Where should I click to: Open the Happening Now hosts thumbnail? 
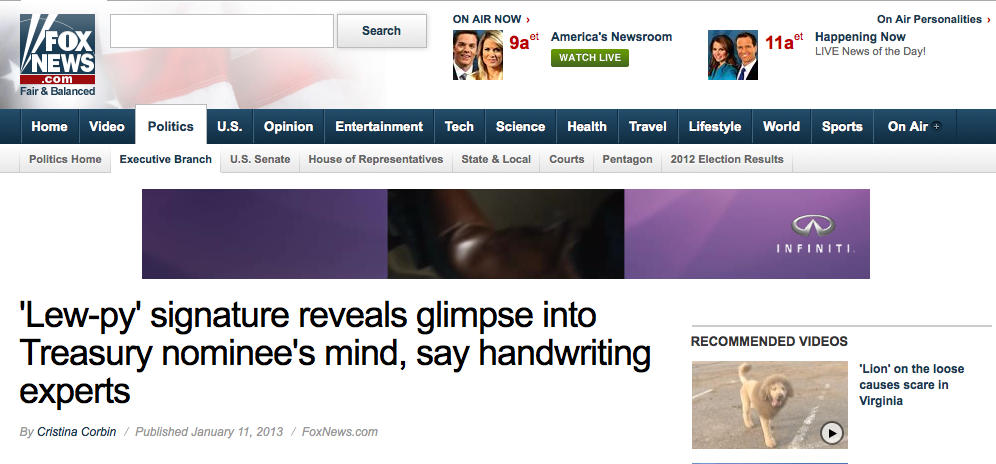tap(733, 55)
